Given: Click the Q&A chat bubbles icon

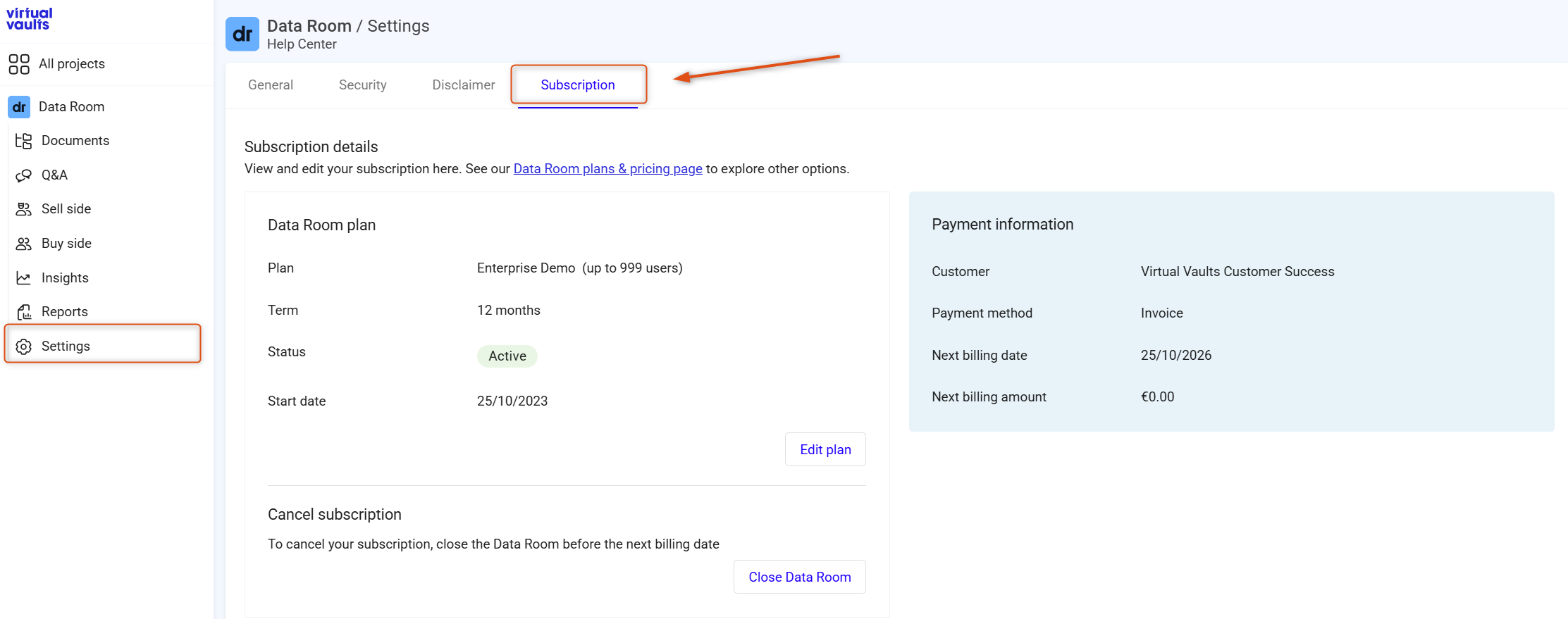Looking at the screenshot, I should pyautogui.click(x=24, y=175).
